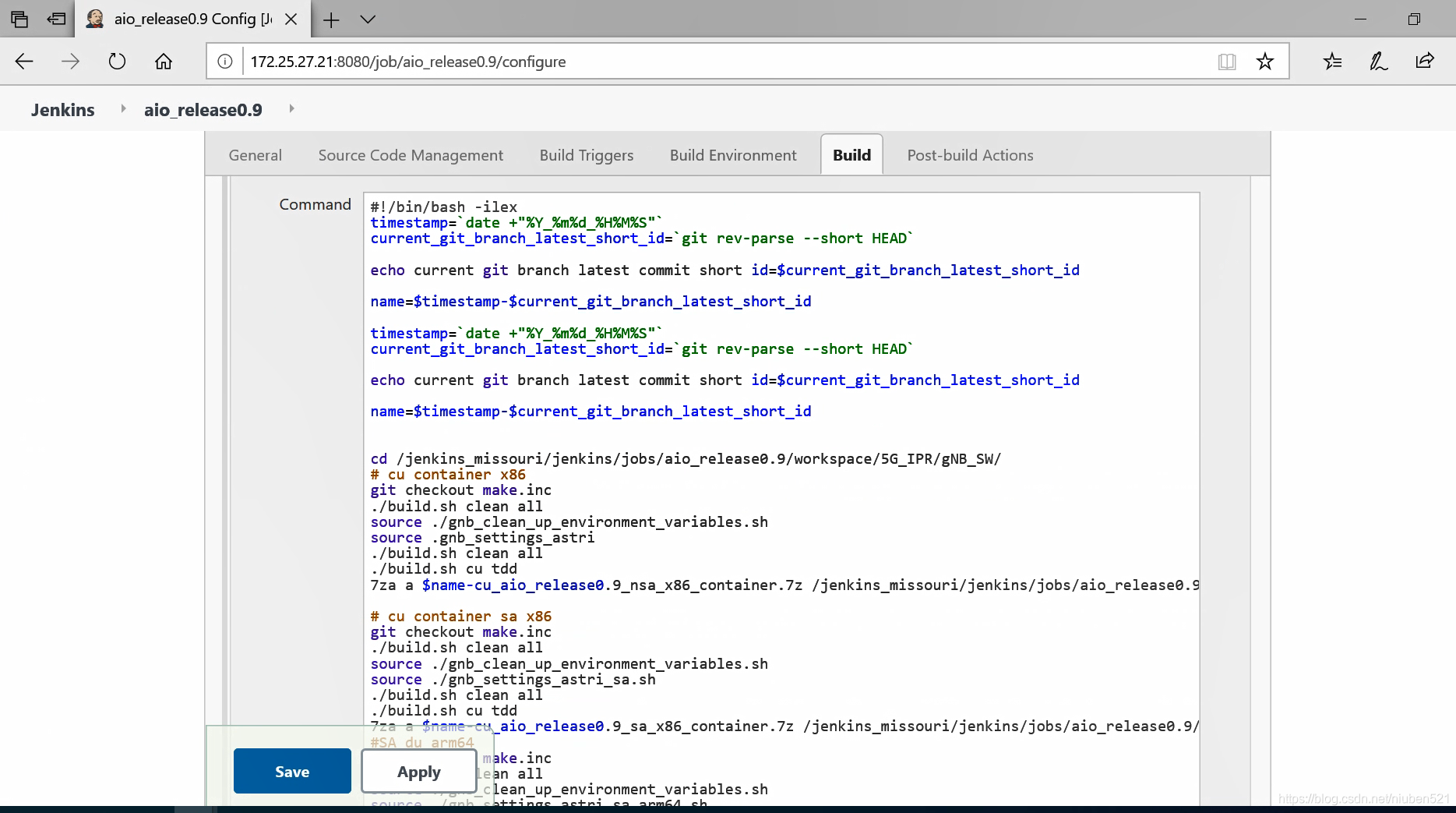The height and width of the screenshot is (813, 1456).
Task: Share this page icon
Action: (1425, 61)
